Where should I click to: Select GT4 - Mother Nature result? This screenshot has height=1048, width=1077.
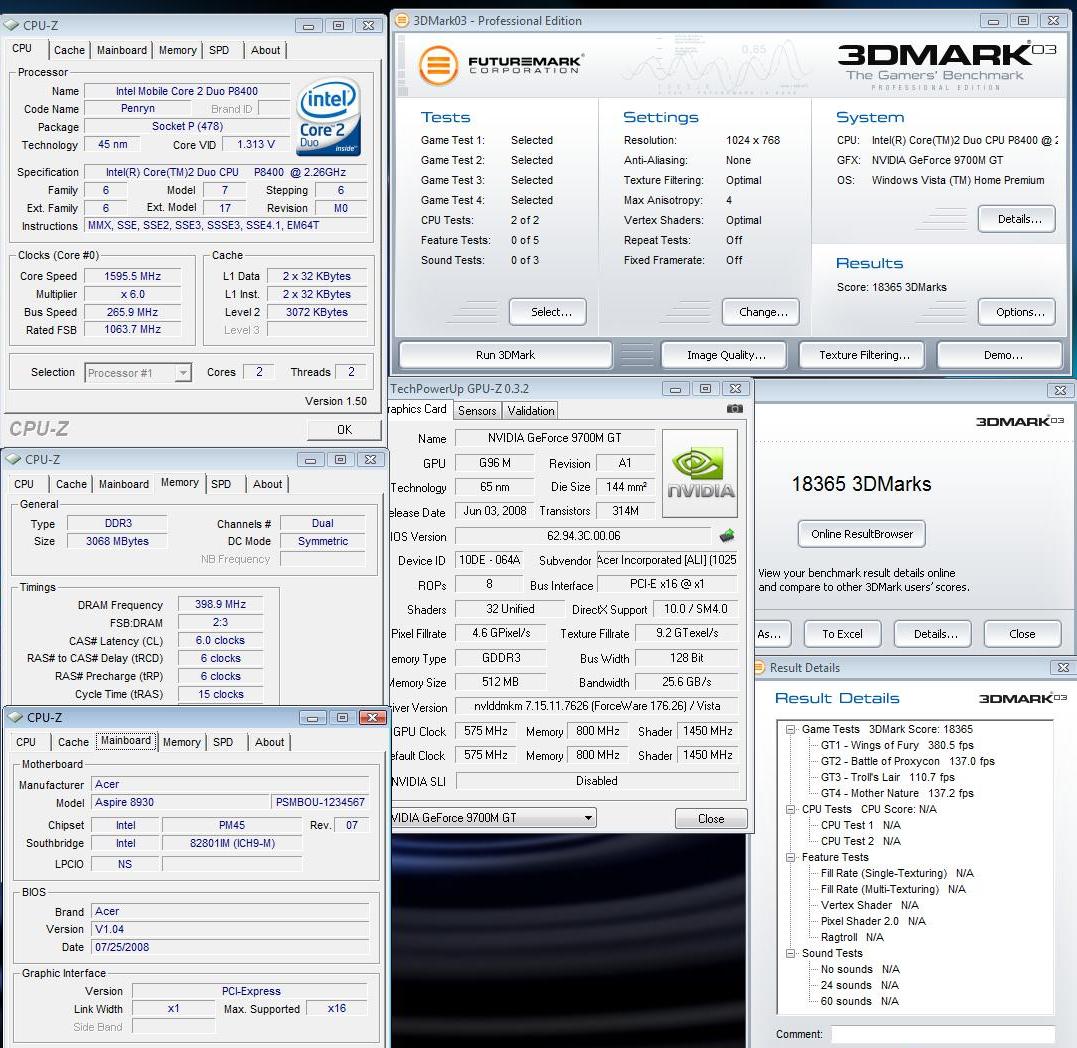pos(897,793)
